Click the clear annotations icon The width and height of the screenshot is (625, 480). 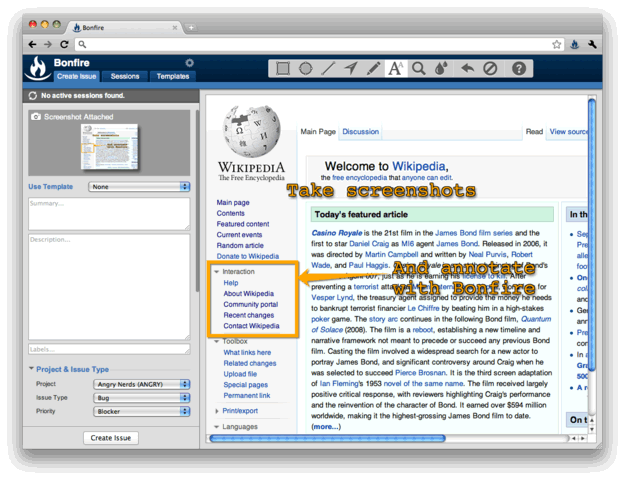tap(490, 69)
